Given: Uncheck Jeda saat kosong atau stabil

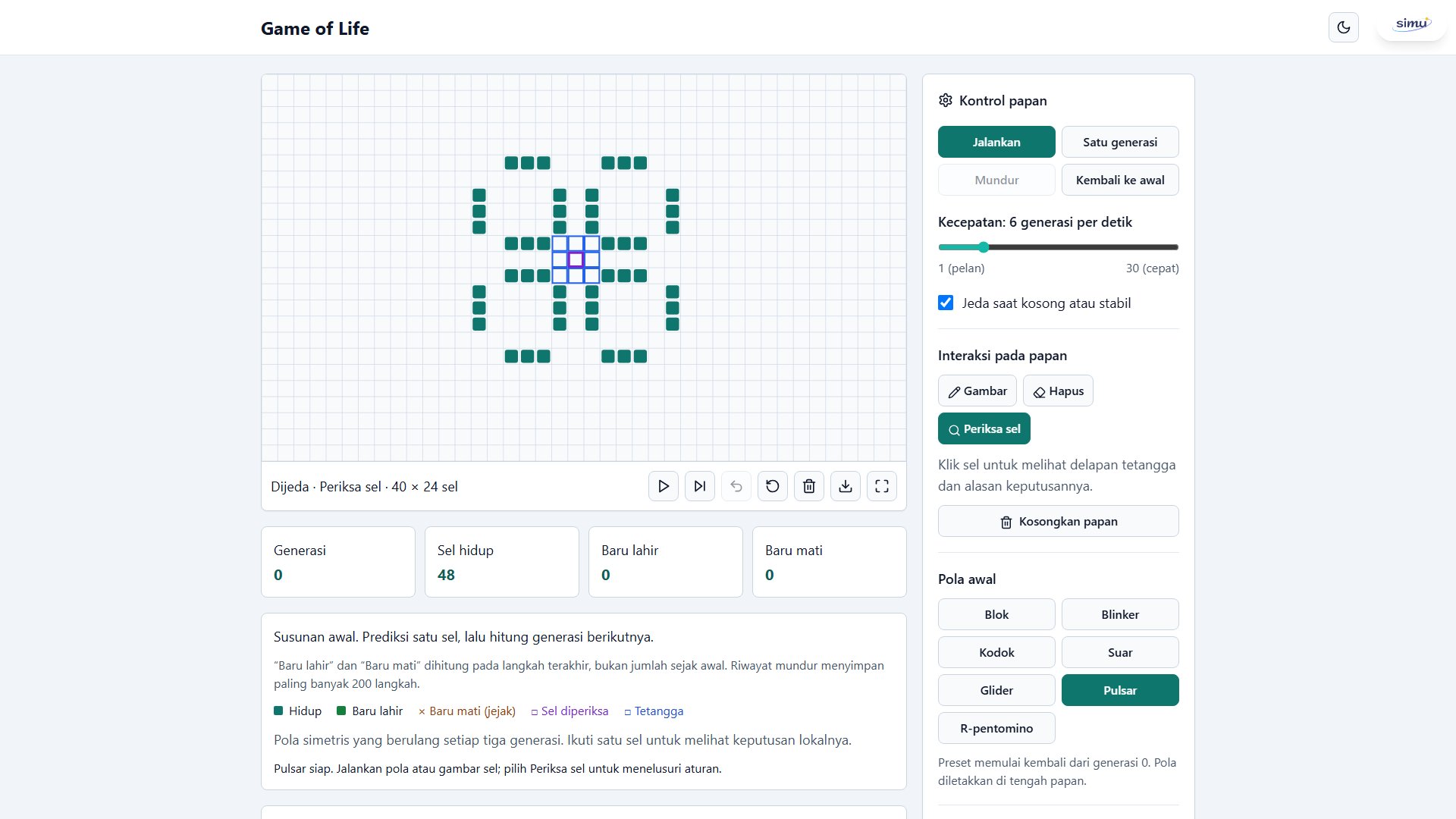Looking at the screenshot, I should (946, 303).
